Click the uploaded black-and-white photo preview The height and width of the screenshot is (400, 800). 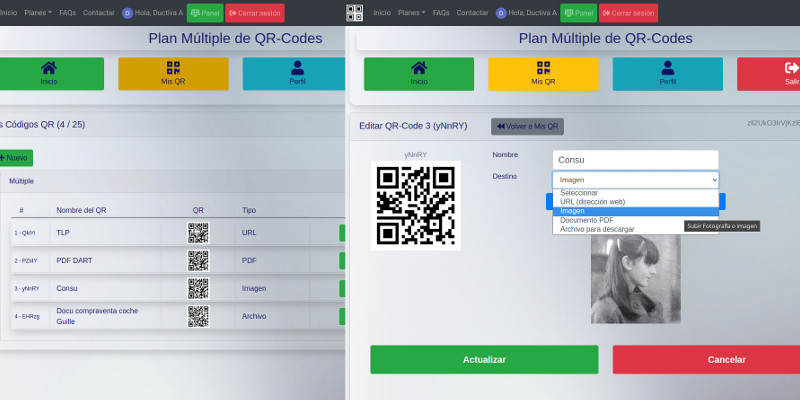tap(636, 279)
